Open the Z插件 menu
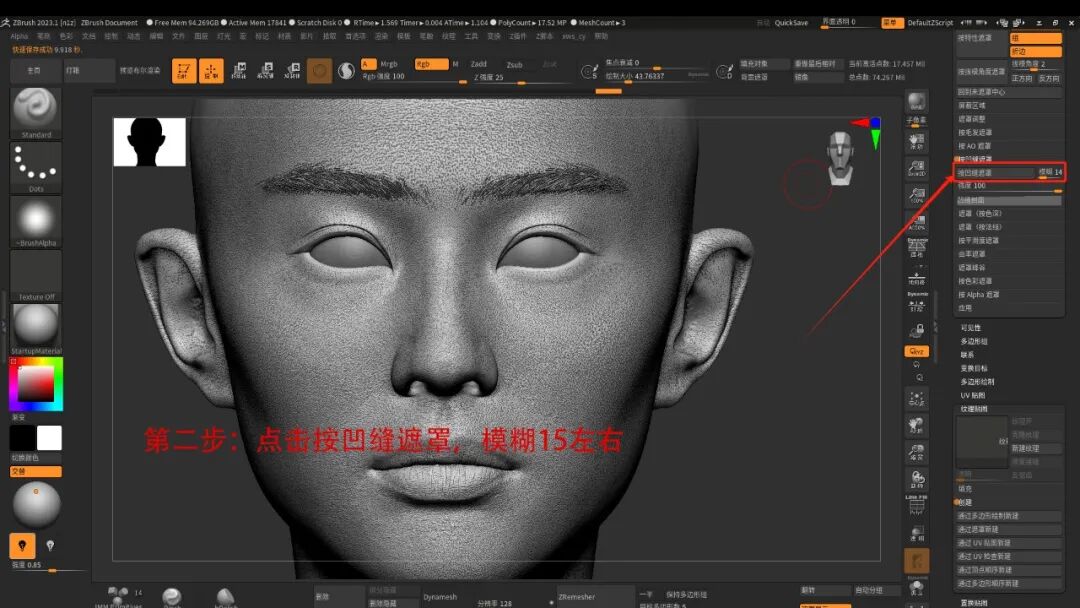This screenshot has width=1080, height=608. click(x=517, y=36)
